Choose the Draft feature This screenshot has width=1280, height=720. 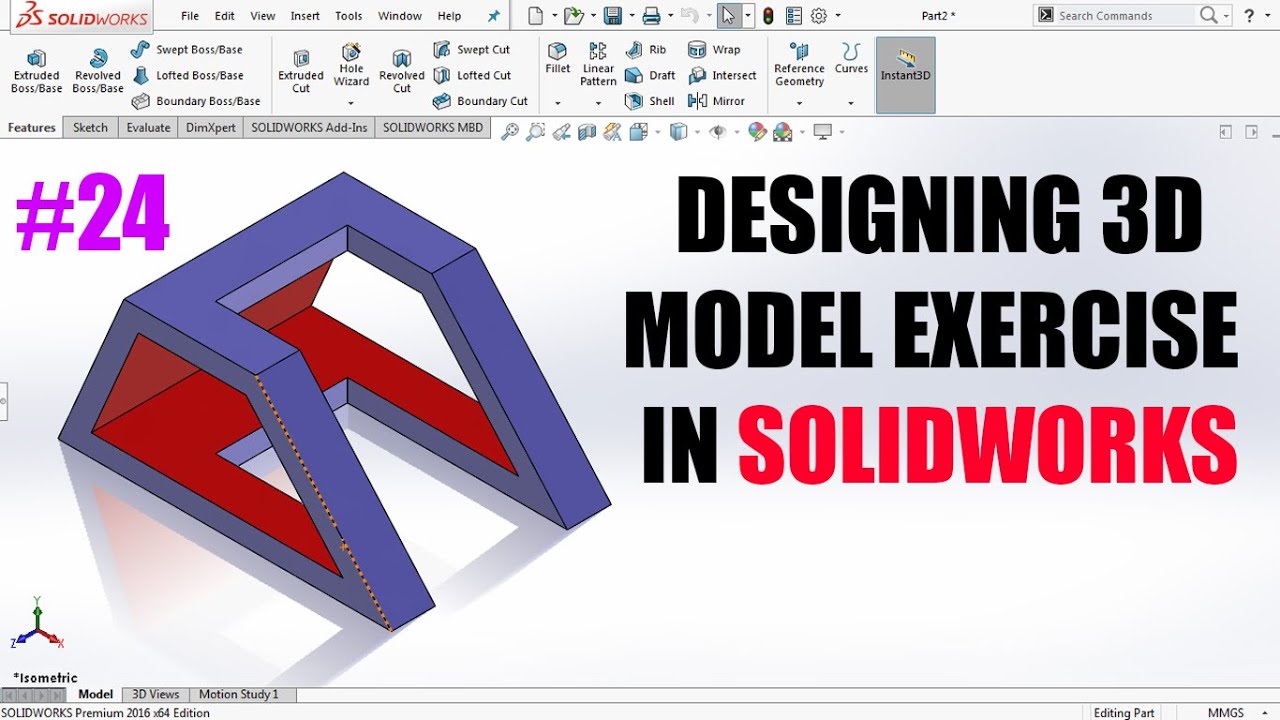coord(650,75)
